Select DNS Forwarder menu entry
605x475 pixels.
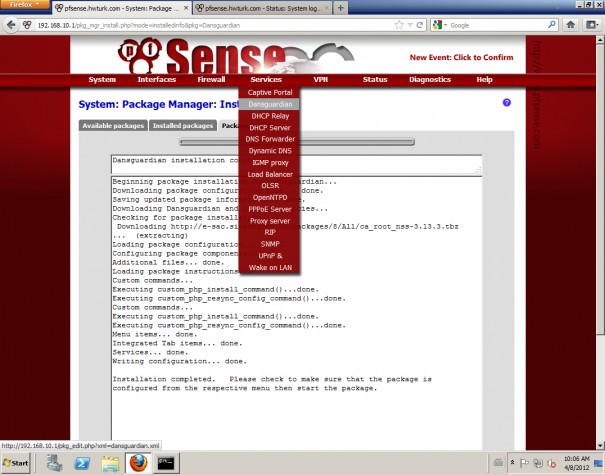[x=270, y=139]
